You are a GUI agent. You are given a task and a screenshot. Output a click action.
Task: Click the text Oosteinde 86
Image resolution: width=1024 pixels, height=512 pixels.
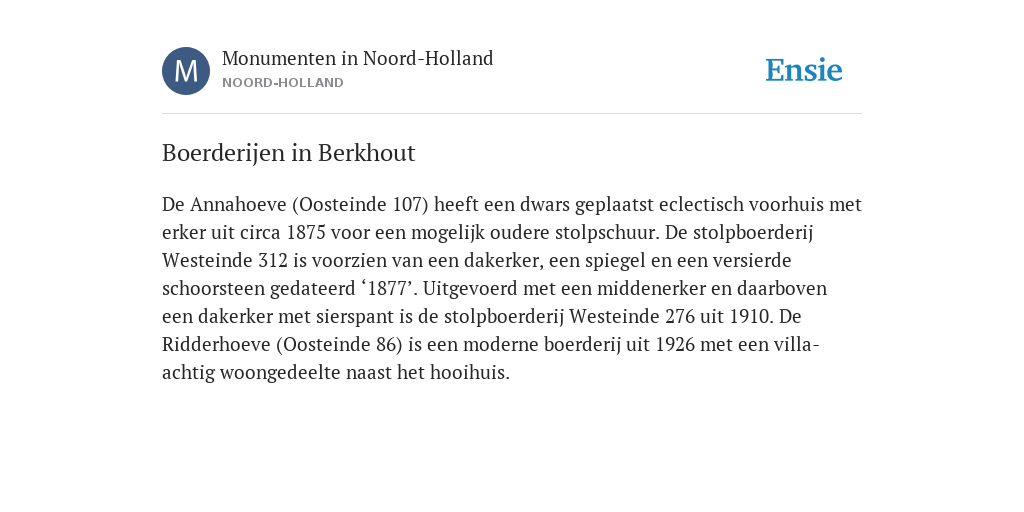339,345
